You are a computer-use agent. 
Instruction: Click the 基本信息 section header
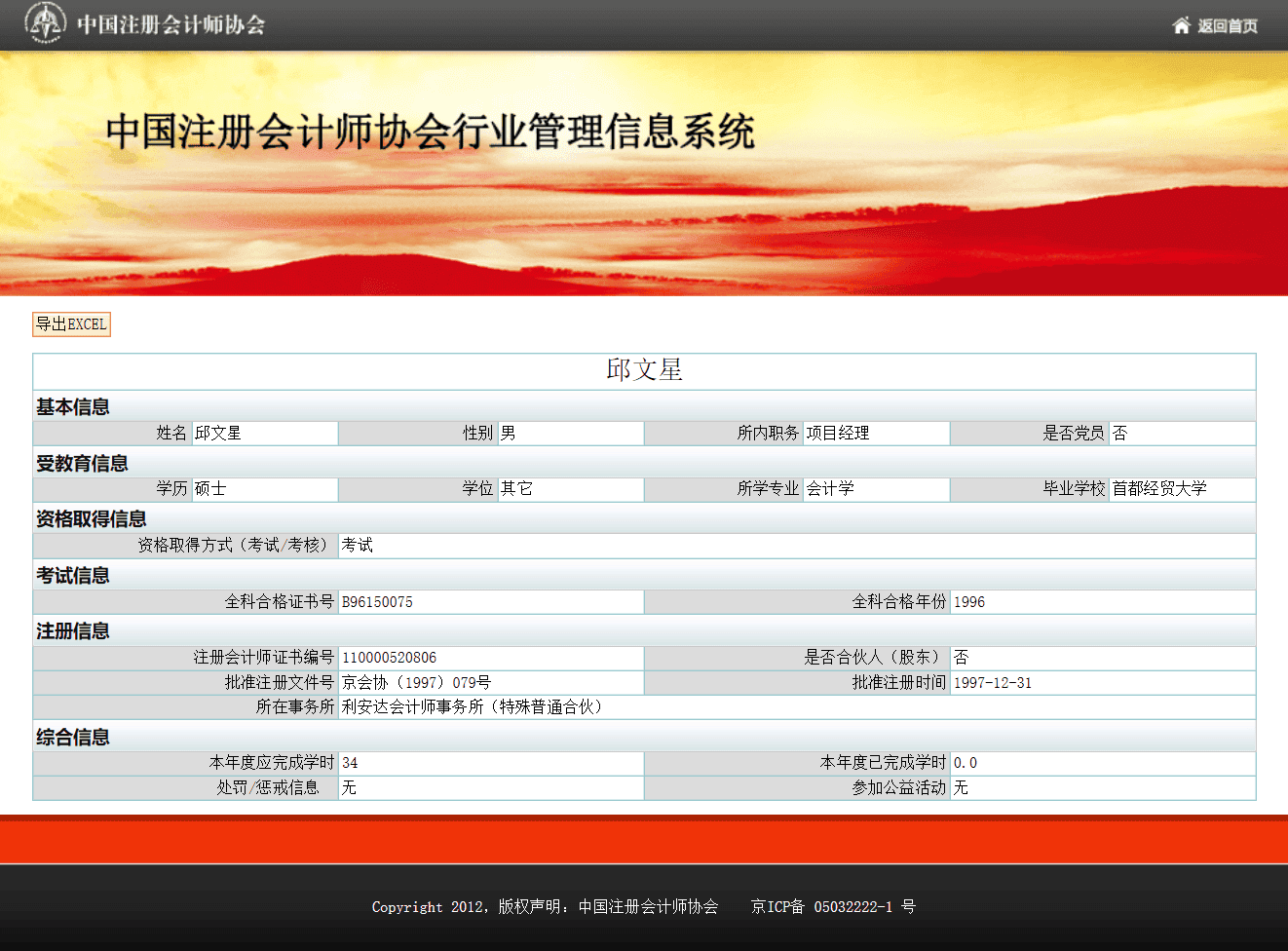pos(73,407)
